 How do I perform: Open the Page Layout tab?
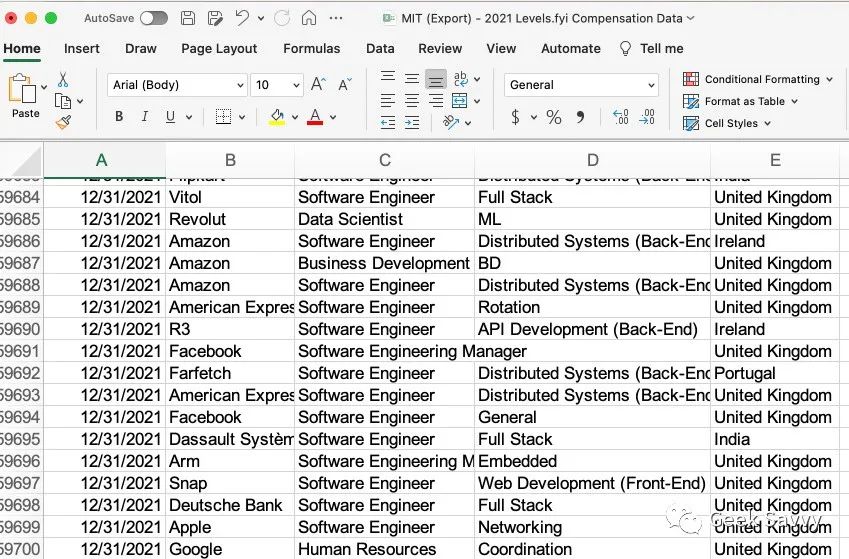point(219,48)
